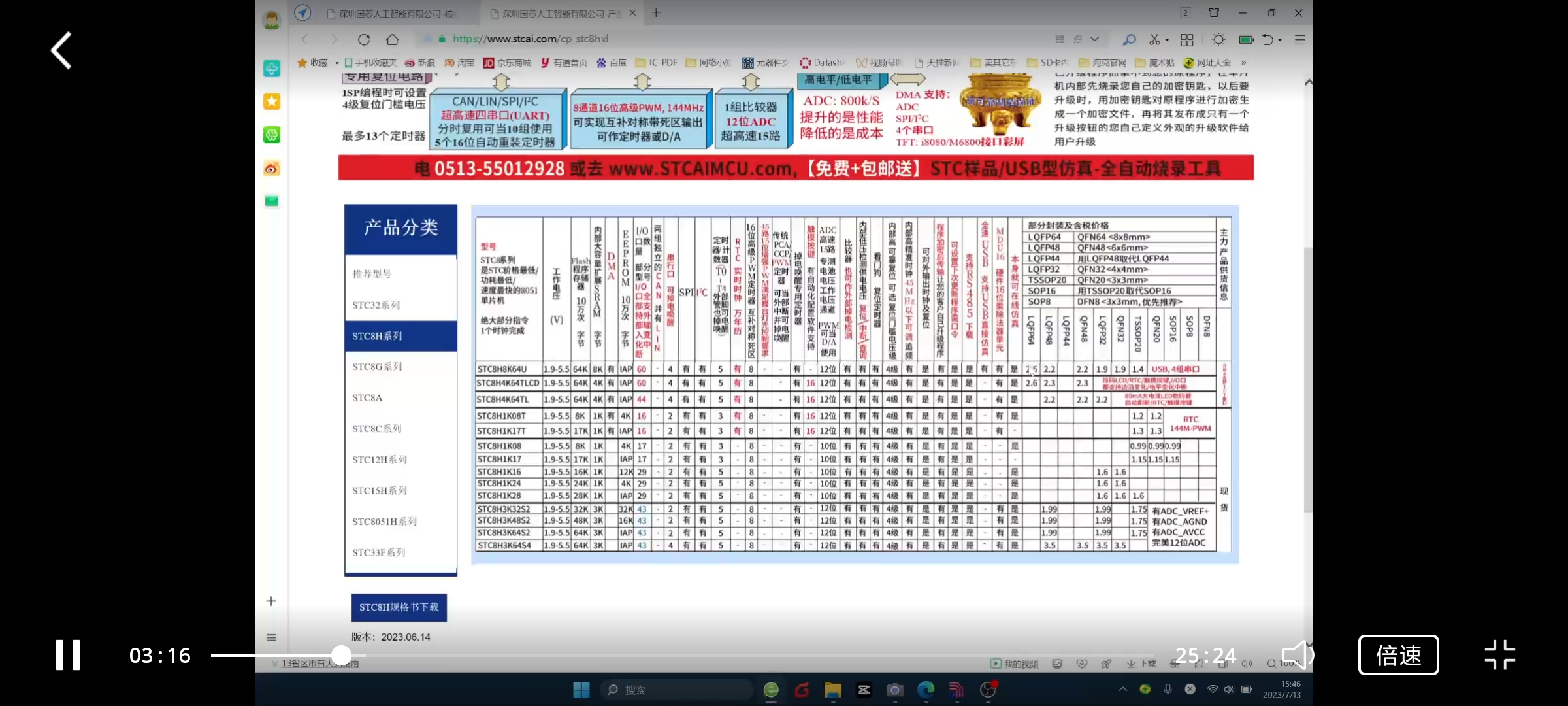Screen dimensions: 1568x706
Task: Click the red STCAIMCU.com banner
Action: 796,168
